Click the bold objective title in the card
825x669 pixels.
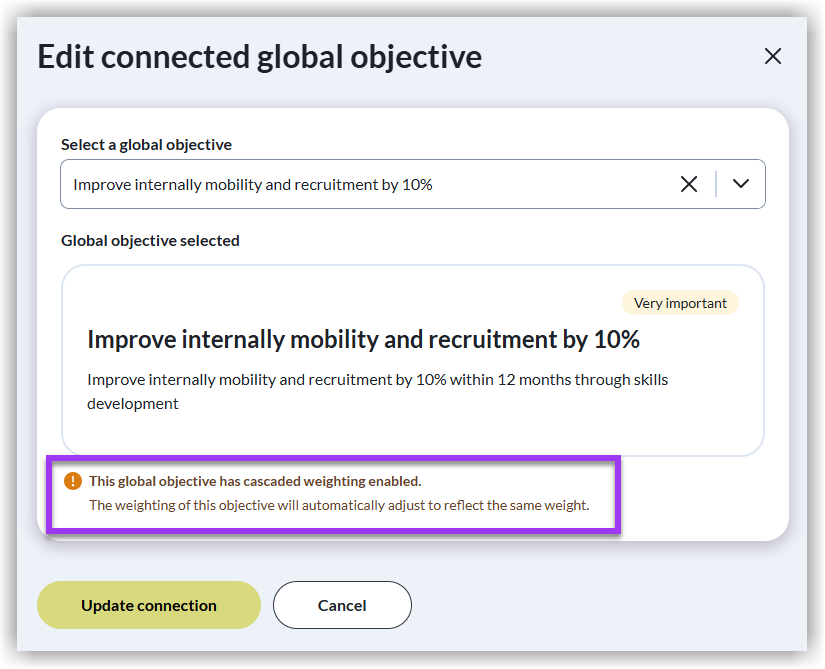[363, 340]
